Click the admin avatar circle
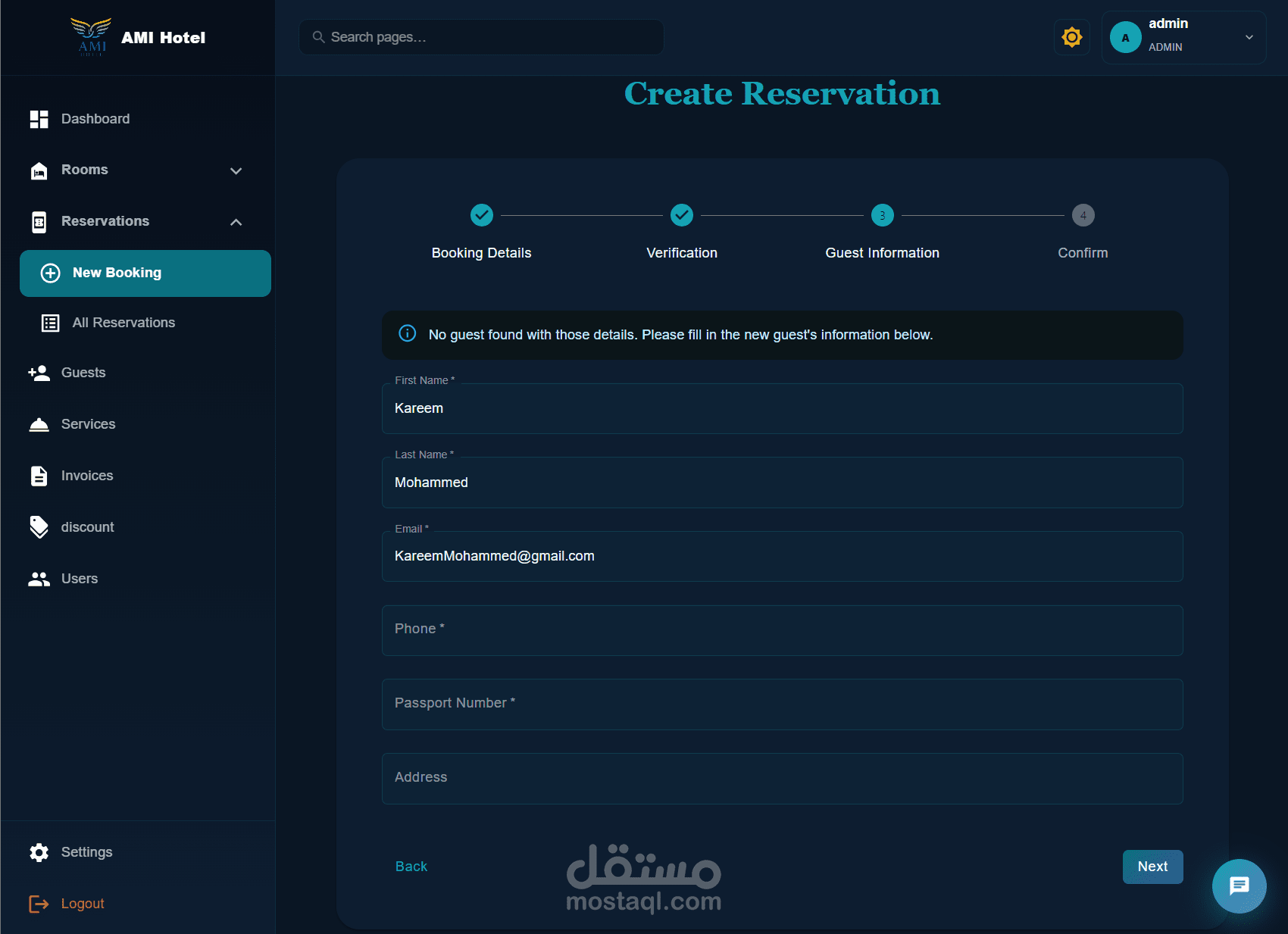 (1125, 37)
